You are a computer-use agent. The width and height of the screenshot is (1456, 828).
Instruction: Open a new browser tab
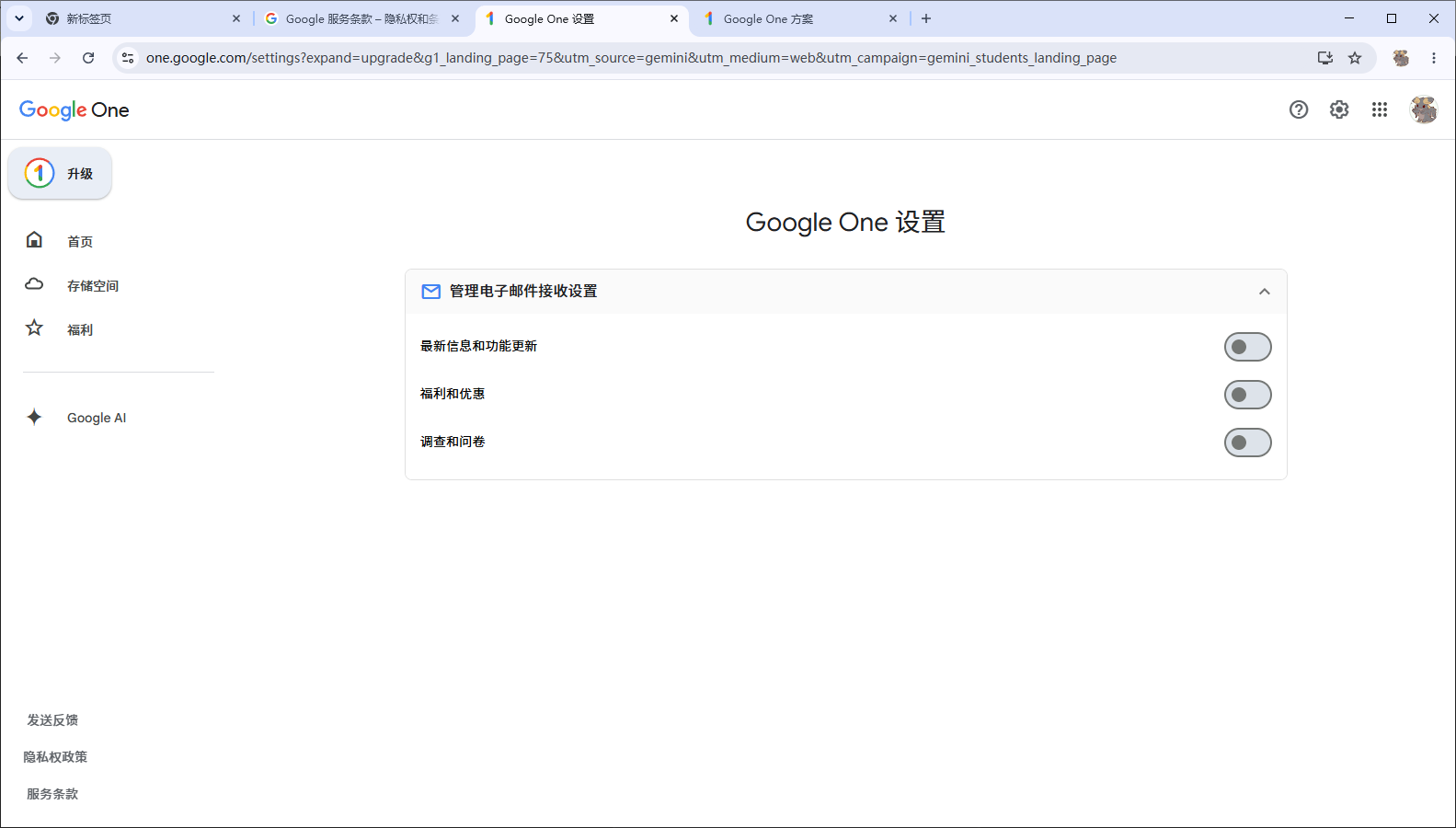[926, 18]
